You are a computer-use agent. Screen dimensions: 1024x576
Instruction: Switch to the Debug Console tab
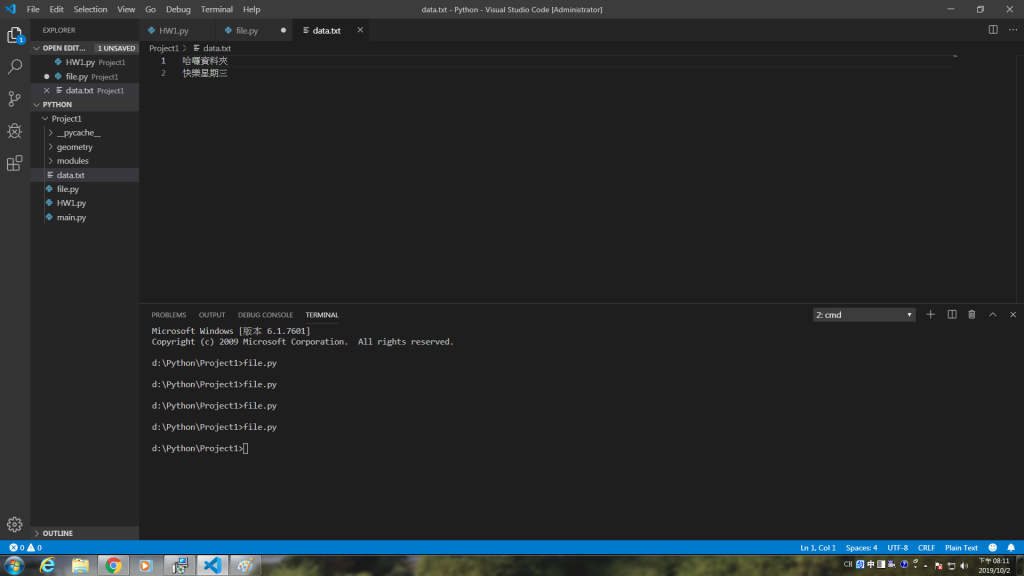coord(265,315)
